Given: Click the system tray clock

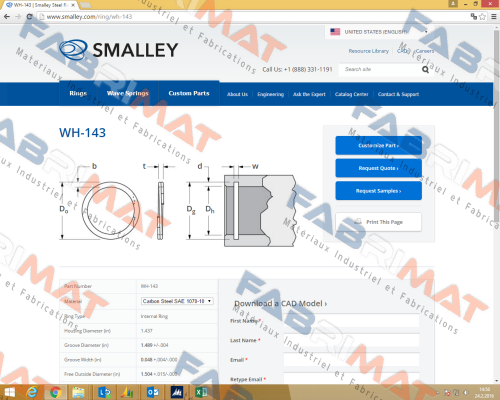Looking at the screenshot, I should (x=485, y=392).
